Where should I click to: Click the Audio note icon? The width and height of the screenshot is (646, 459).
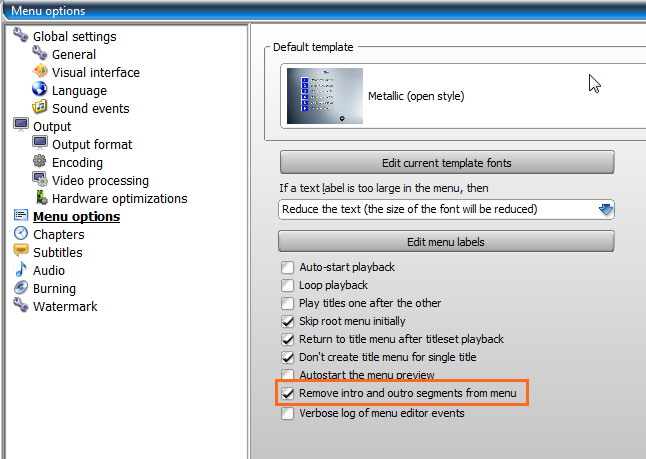21,269
